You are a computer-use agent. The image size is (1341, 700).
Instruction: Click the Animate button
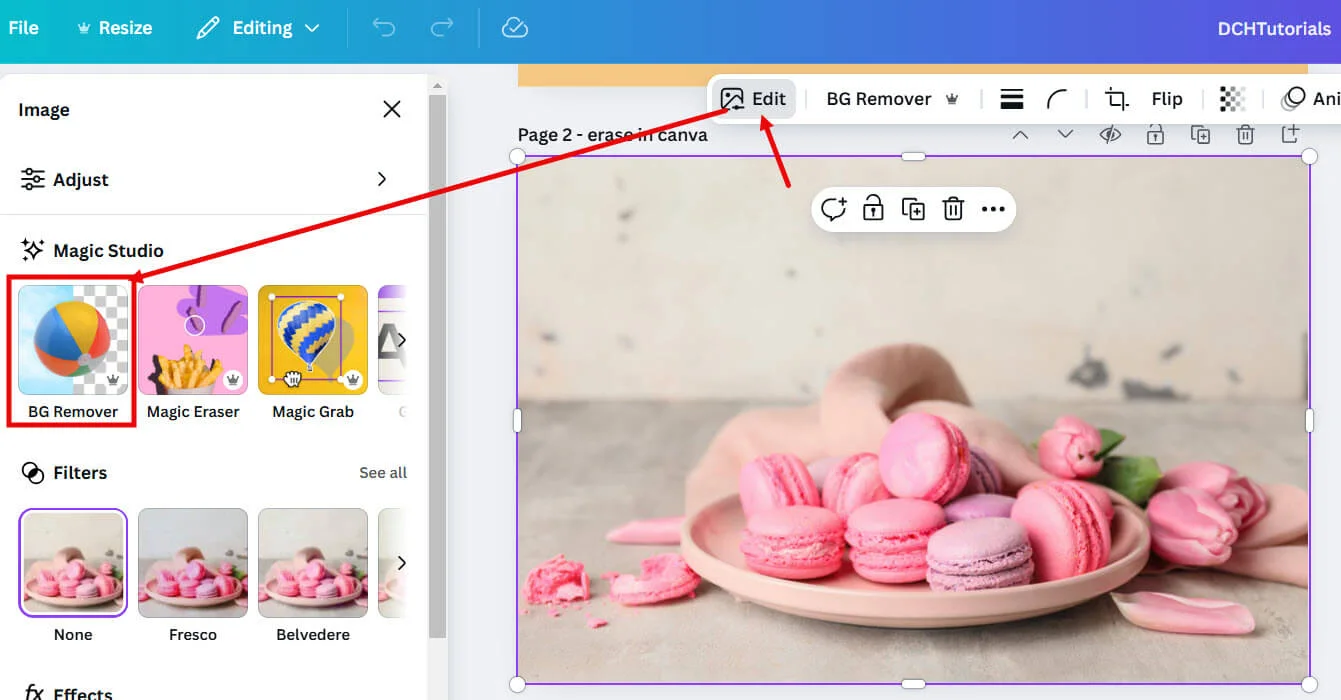tap(1312, 98)
